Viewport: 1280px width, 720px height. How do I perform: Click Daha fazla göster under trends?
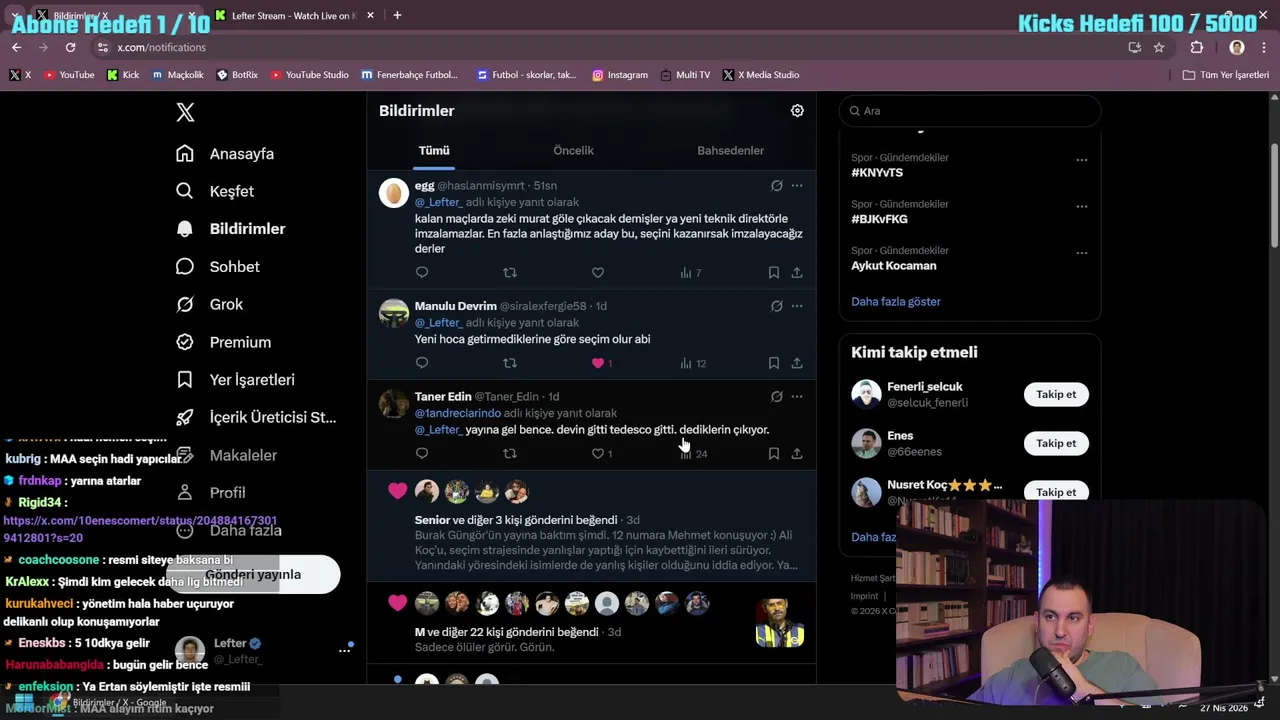(x=896, y=301)
